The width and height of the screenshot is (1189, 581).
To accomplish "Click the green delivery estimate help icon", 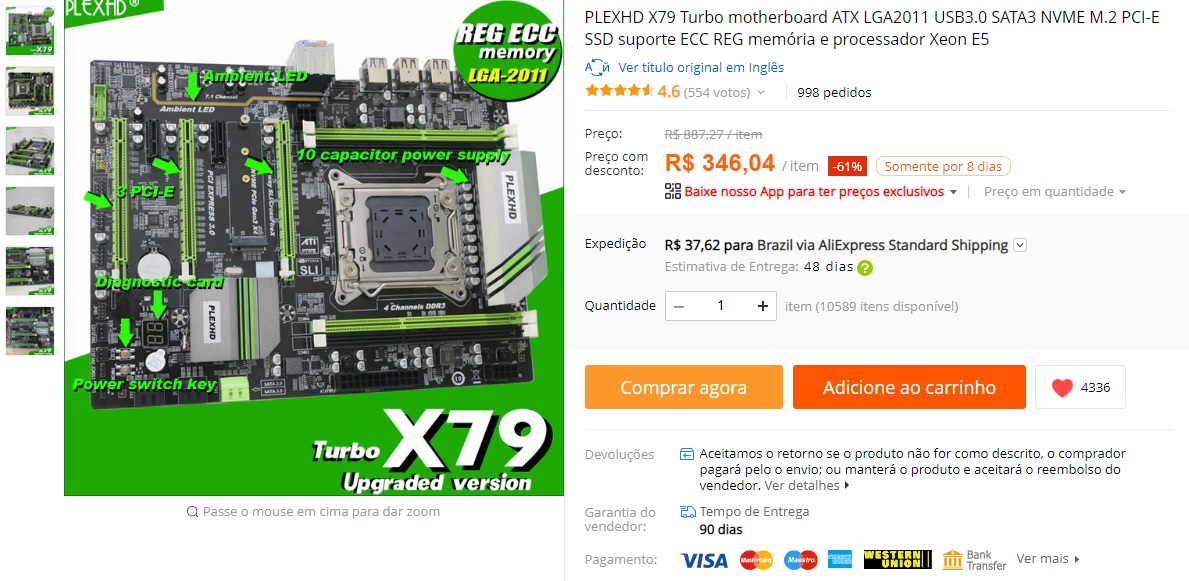I will 864,268.
